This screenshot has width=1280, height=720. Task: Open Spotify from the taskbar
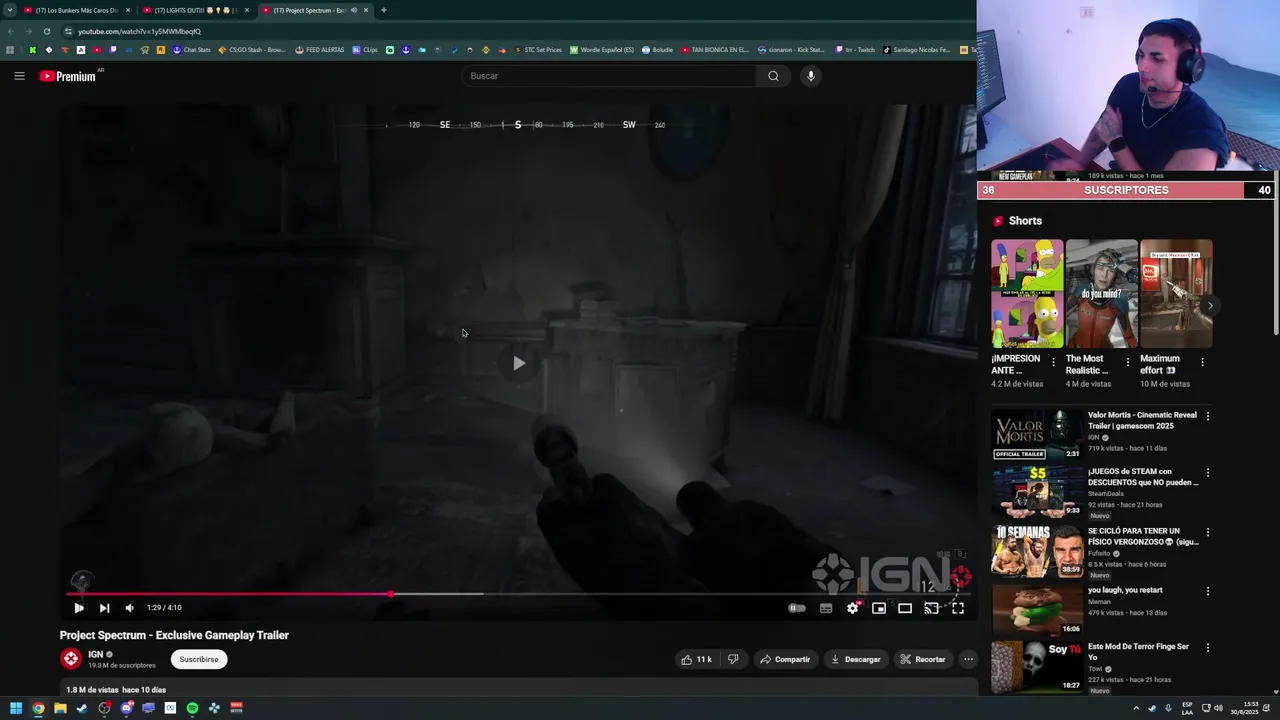pyautogui.click(x=192, y=708)
